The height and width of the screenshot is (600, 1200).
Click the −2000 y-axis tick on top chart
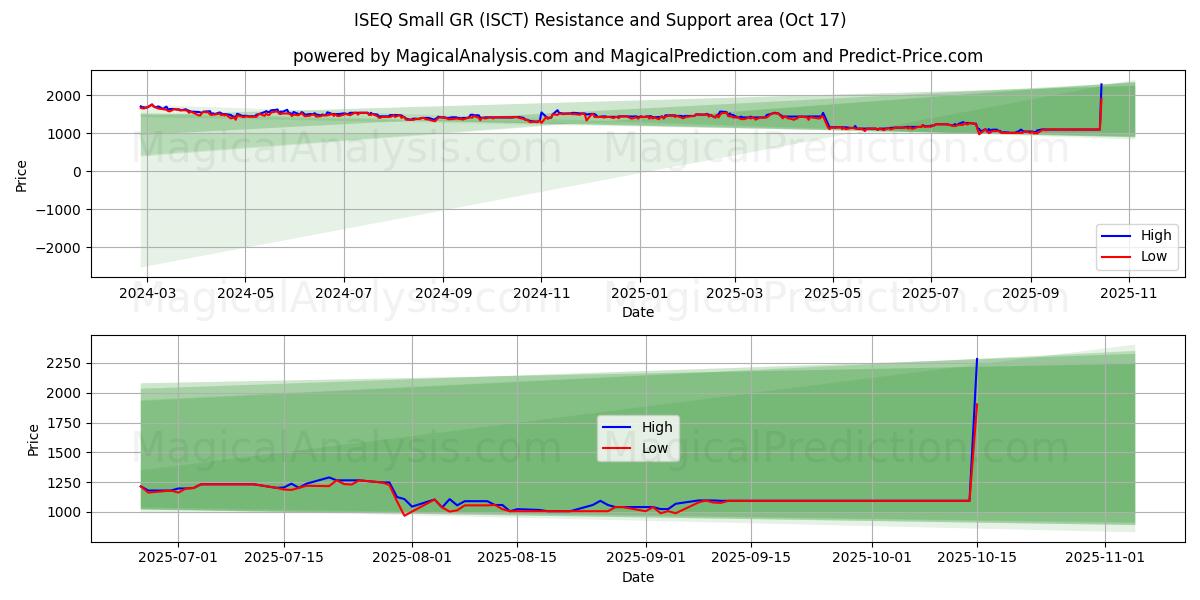[60, 248]
